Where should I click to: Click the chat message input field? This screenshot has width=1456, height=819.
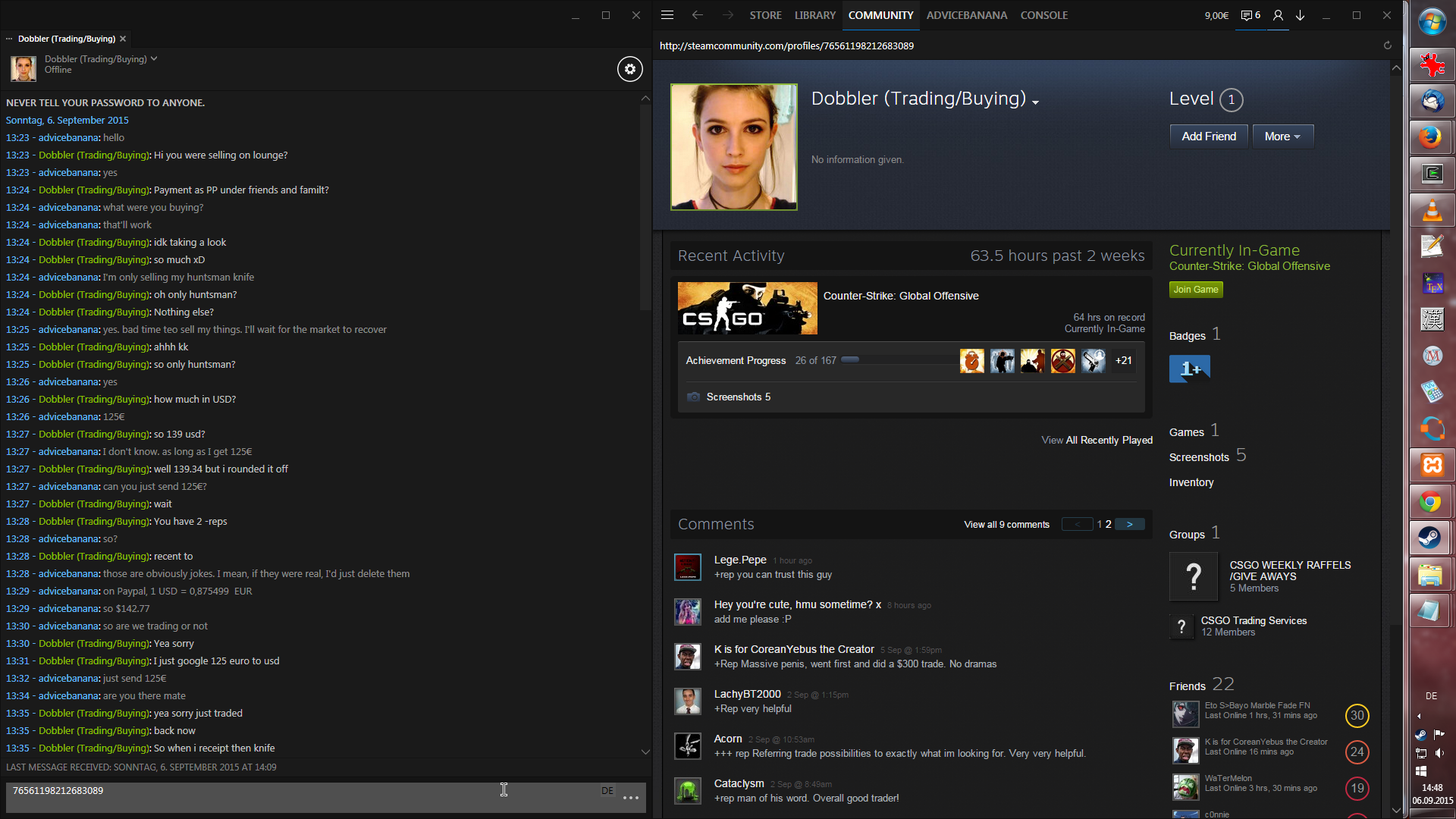(303, 797)
